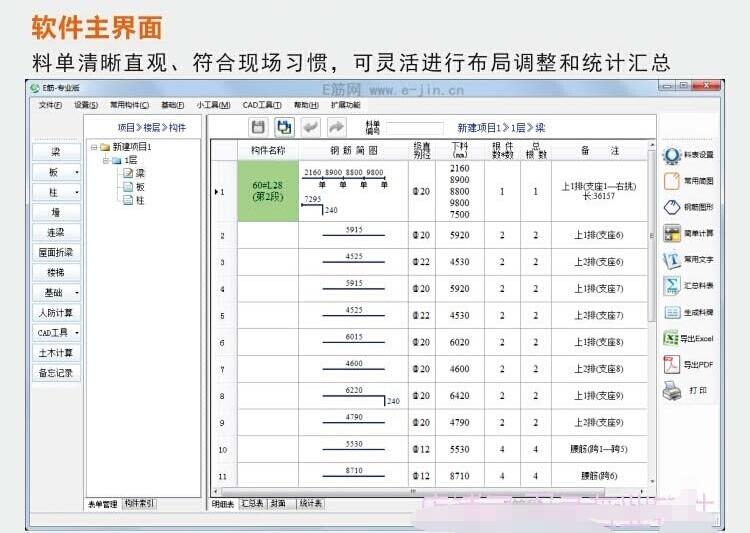Click the redo arrow icon
750x533 pixels.
(x=336, y=127)
